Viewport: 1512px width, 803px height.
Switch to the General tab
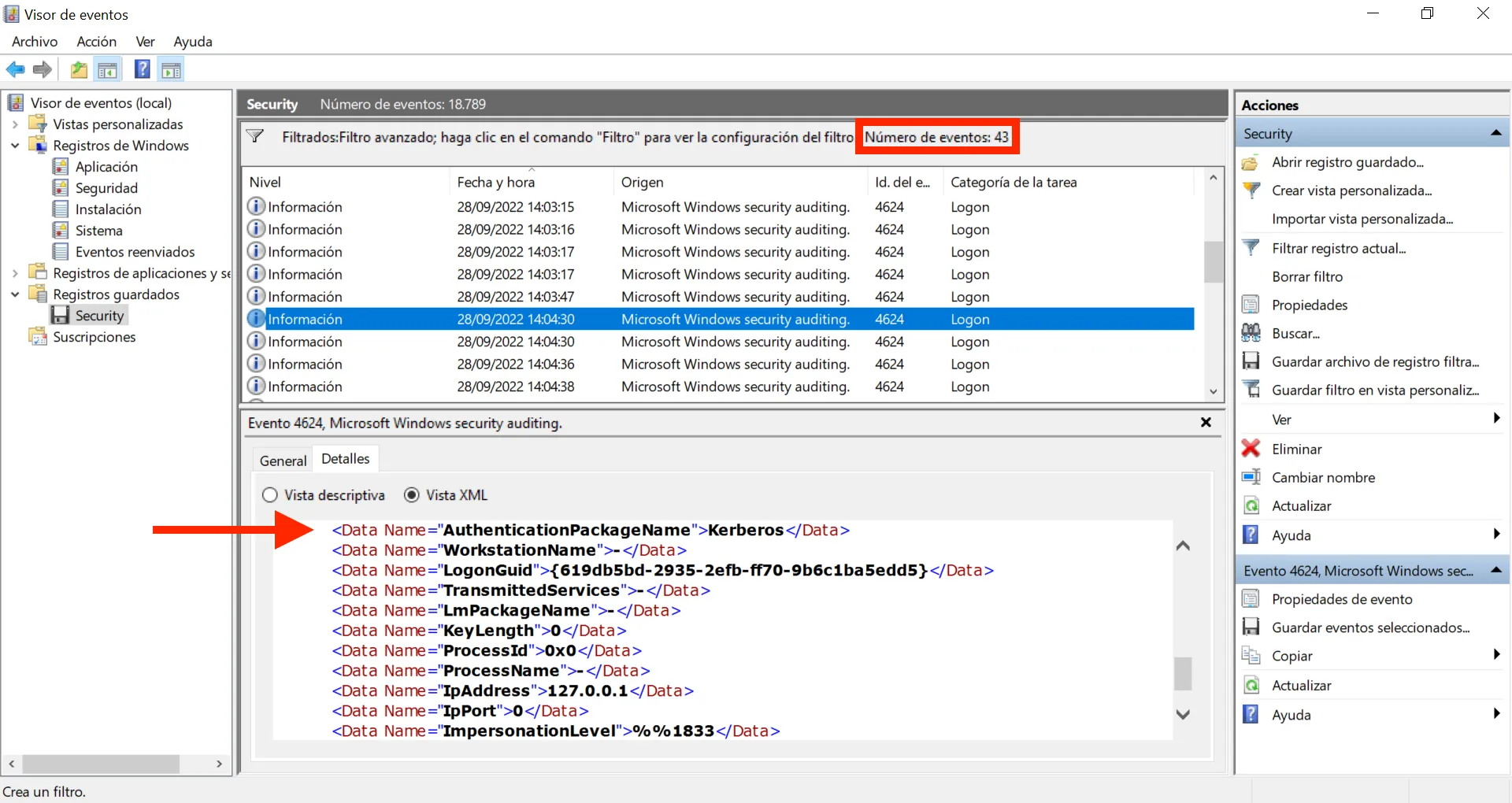click(283, 461)
